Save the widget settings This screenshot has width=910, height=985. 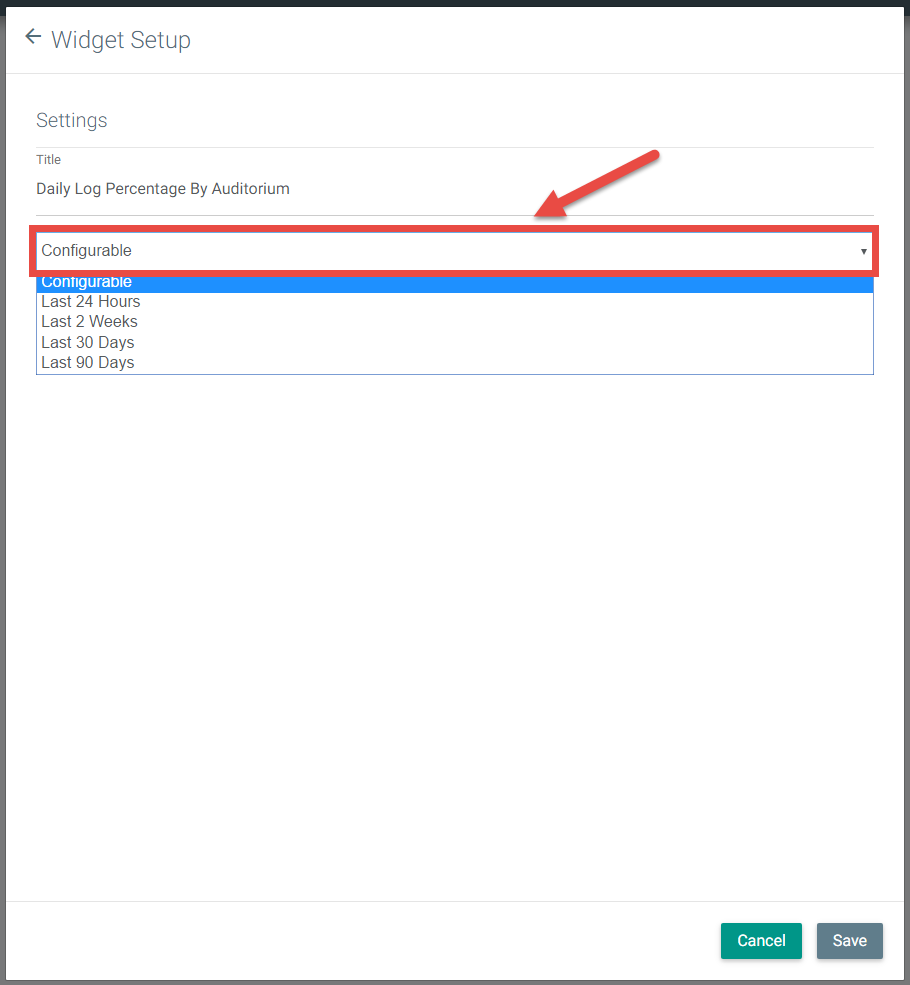(849, 940)
